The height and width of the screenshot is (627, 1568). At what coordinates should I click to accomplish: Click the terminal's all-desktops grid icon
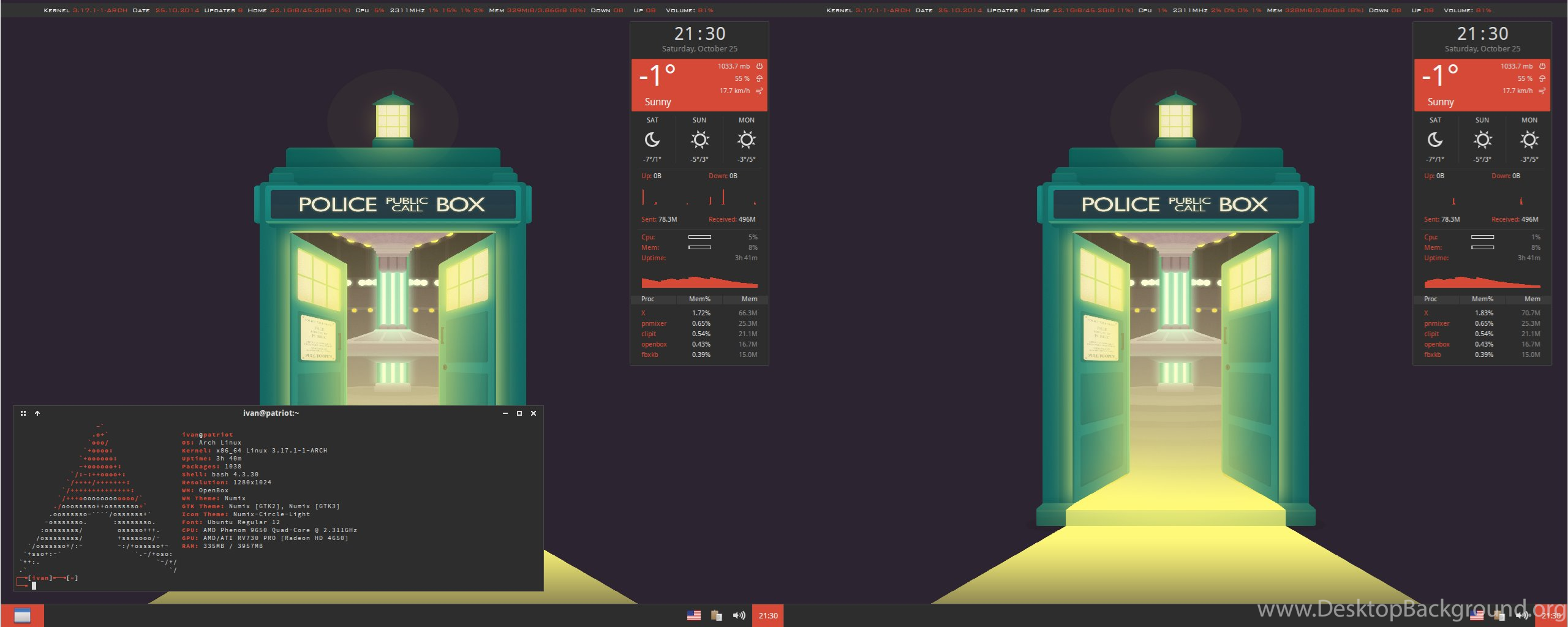point(23,413)
